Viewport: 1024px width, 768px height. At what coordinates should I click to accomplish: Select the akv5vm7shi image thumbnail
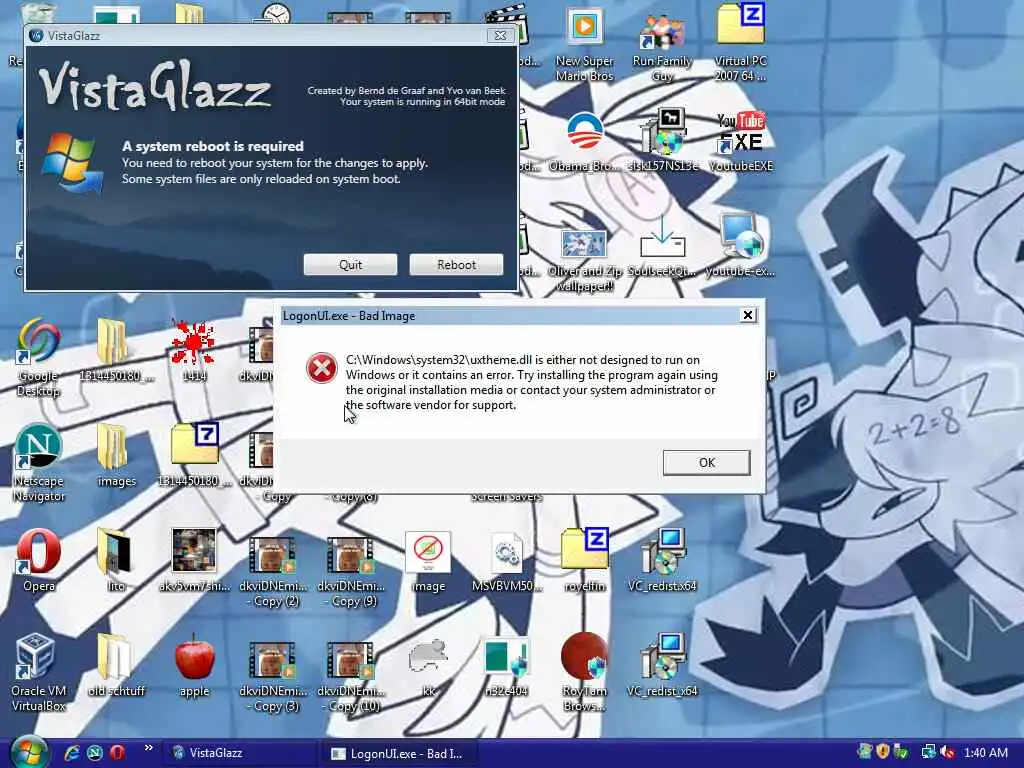pos(194,560)
